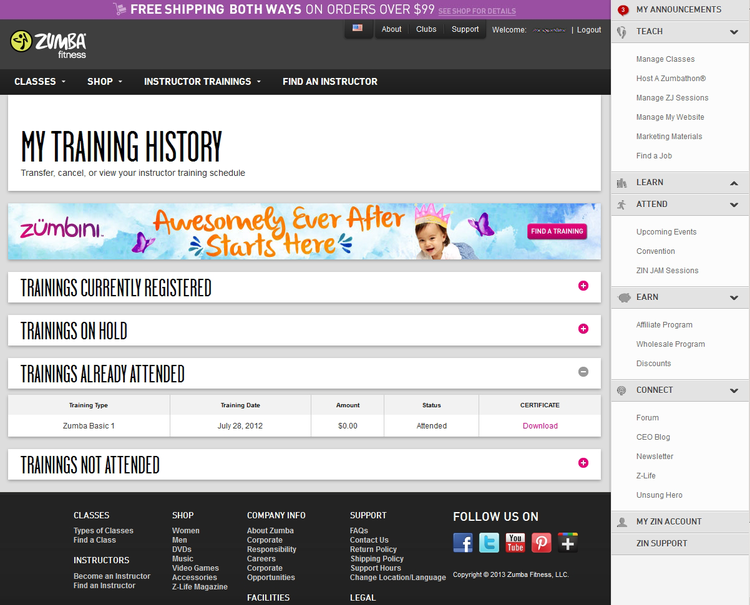Click the Zumbini banner image

(x=304, y=231)
